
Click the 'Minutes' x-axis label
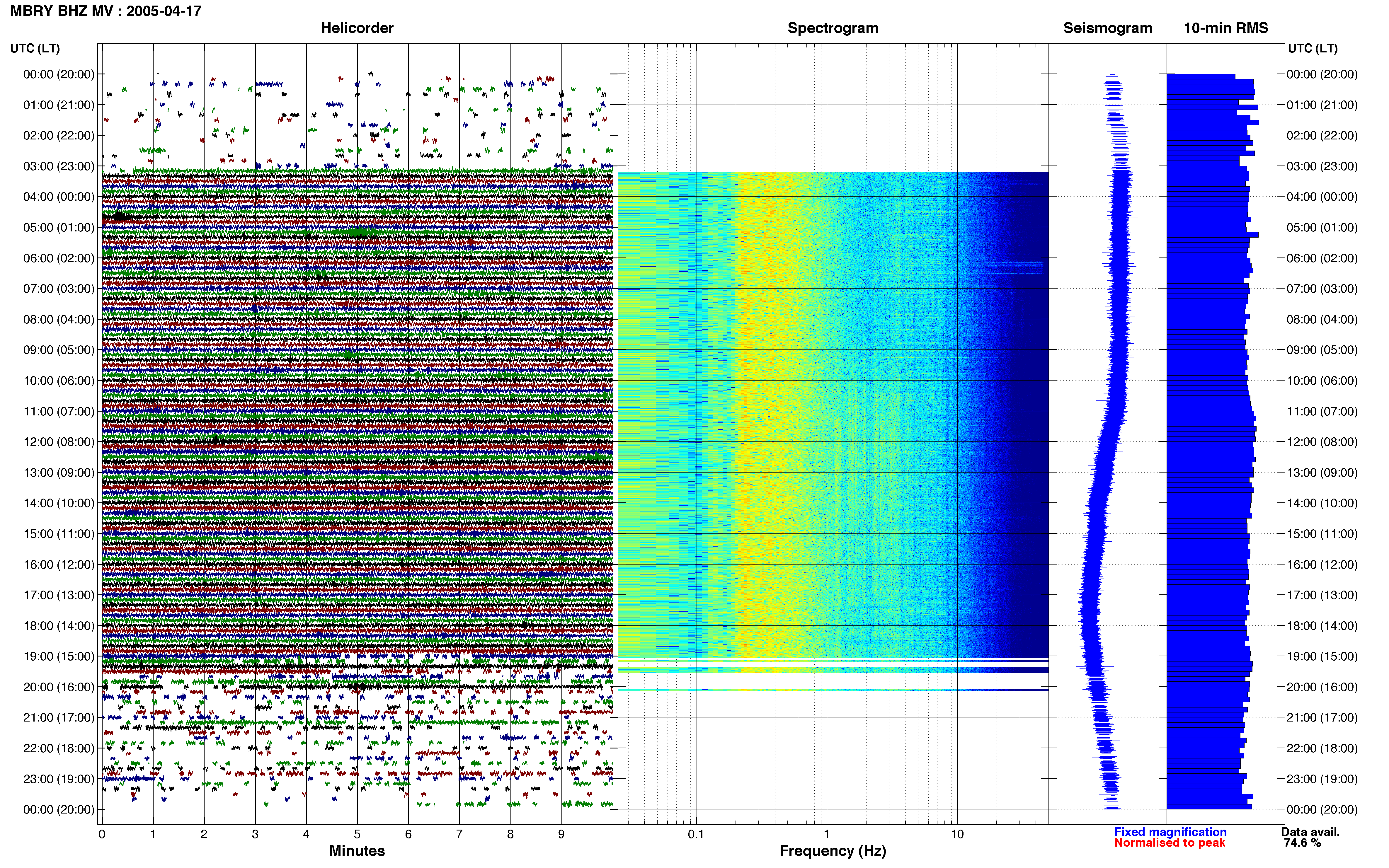pos(357,851)
